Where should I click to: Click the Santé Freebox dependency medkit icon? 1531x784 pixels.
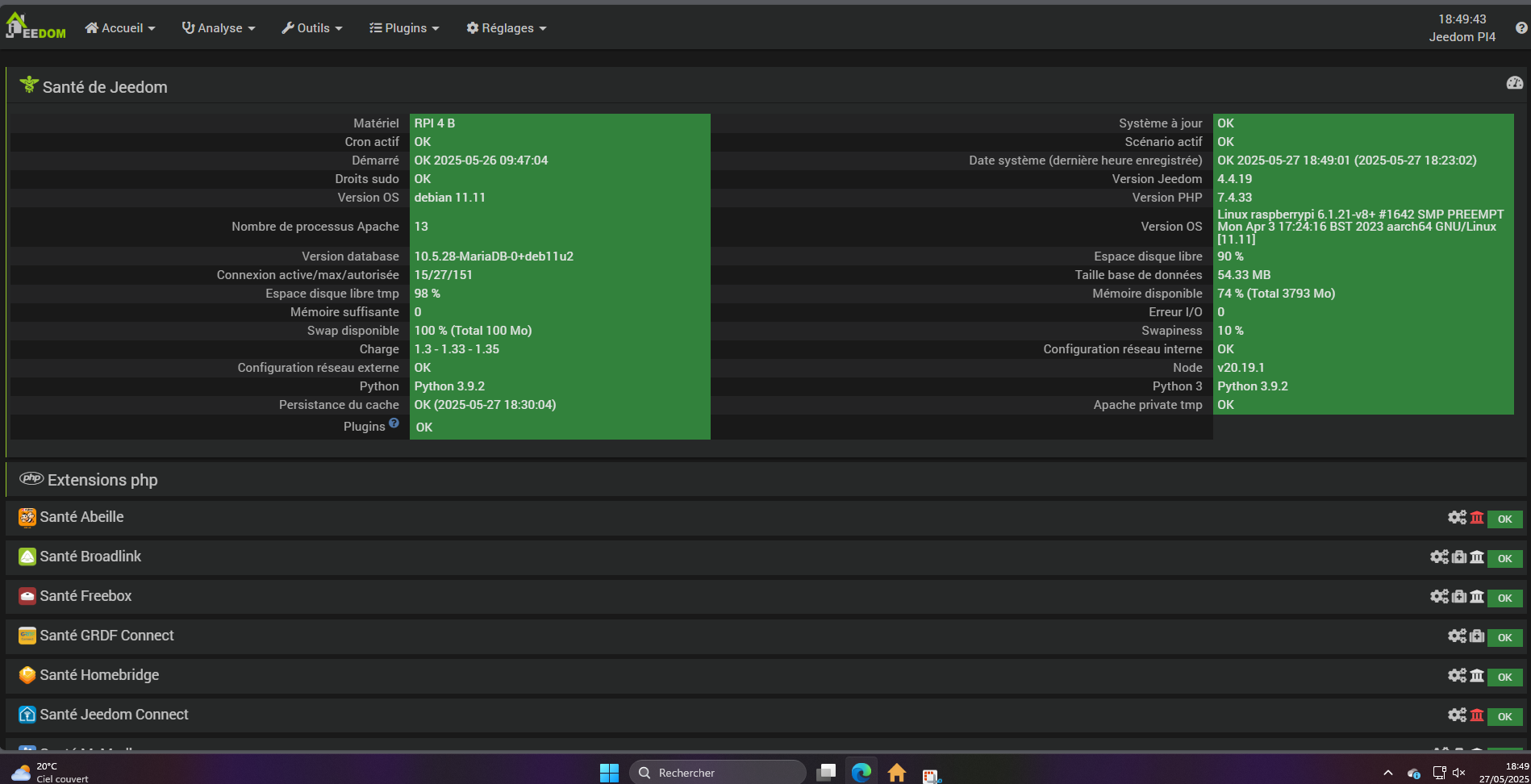(x=1459, y=597)
